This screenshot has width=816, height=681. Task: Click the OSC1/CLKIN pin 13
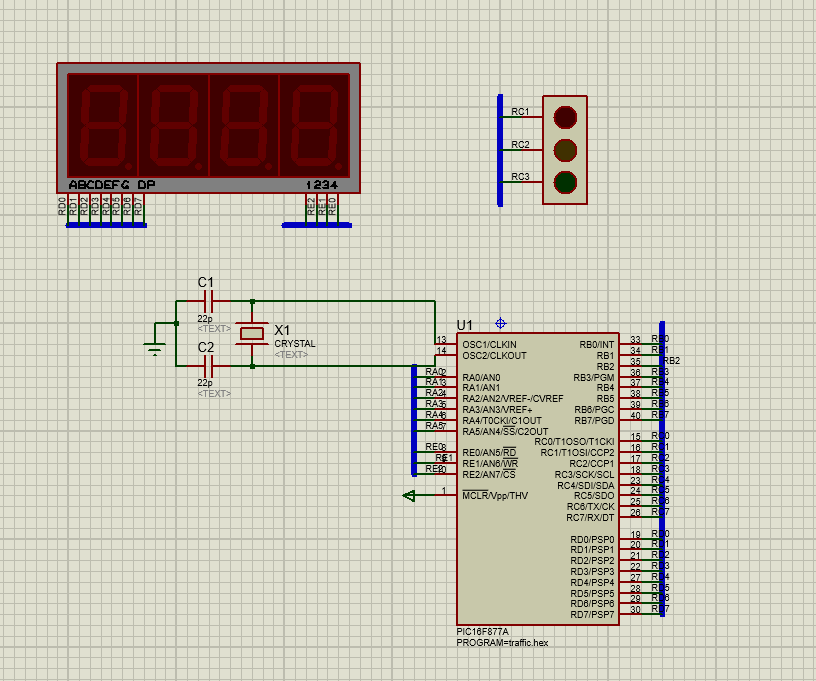(445, 344)
